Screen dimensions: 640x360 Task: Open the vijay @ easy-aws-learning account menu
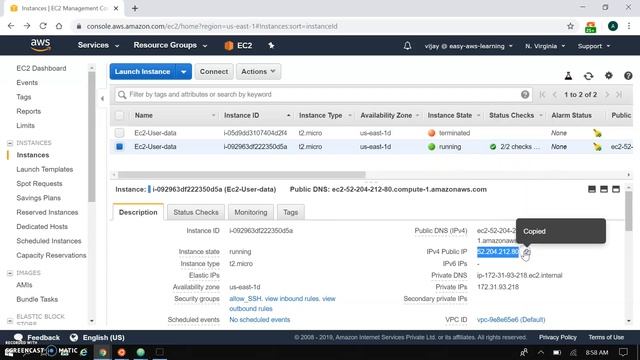(468, 46)
